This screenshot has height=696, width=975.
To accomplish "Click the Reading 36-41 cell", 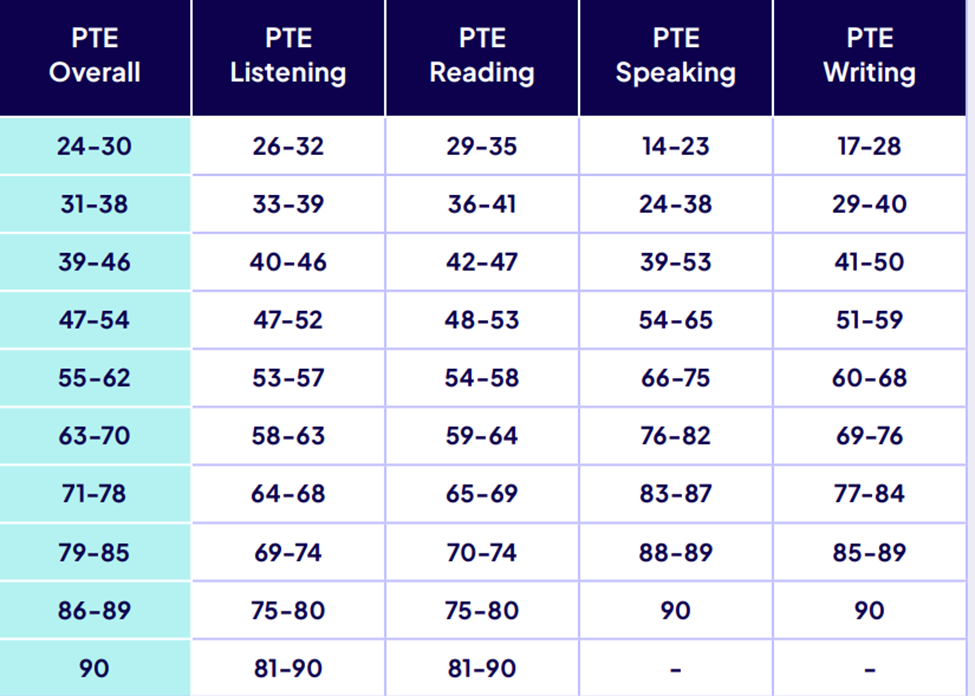I will 482,204.
